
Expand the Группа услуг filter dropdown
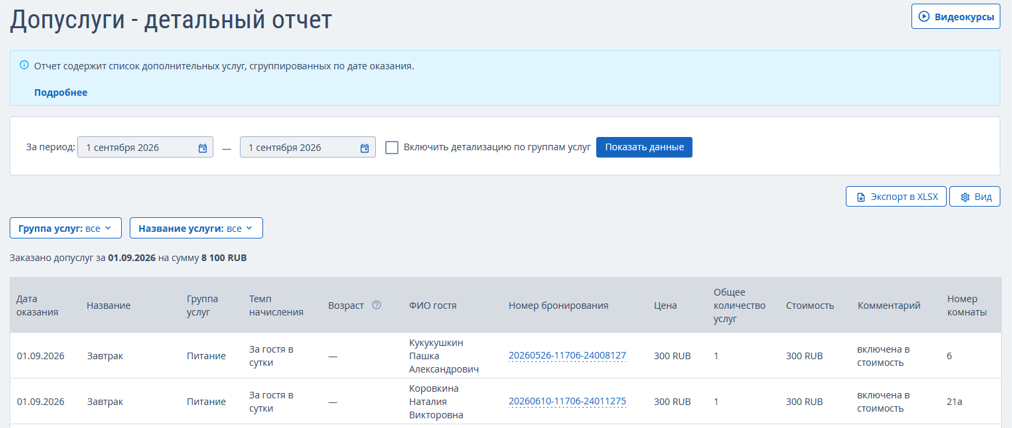(65, 228)
